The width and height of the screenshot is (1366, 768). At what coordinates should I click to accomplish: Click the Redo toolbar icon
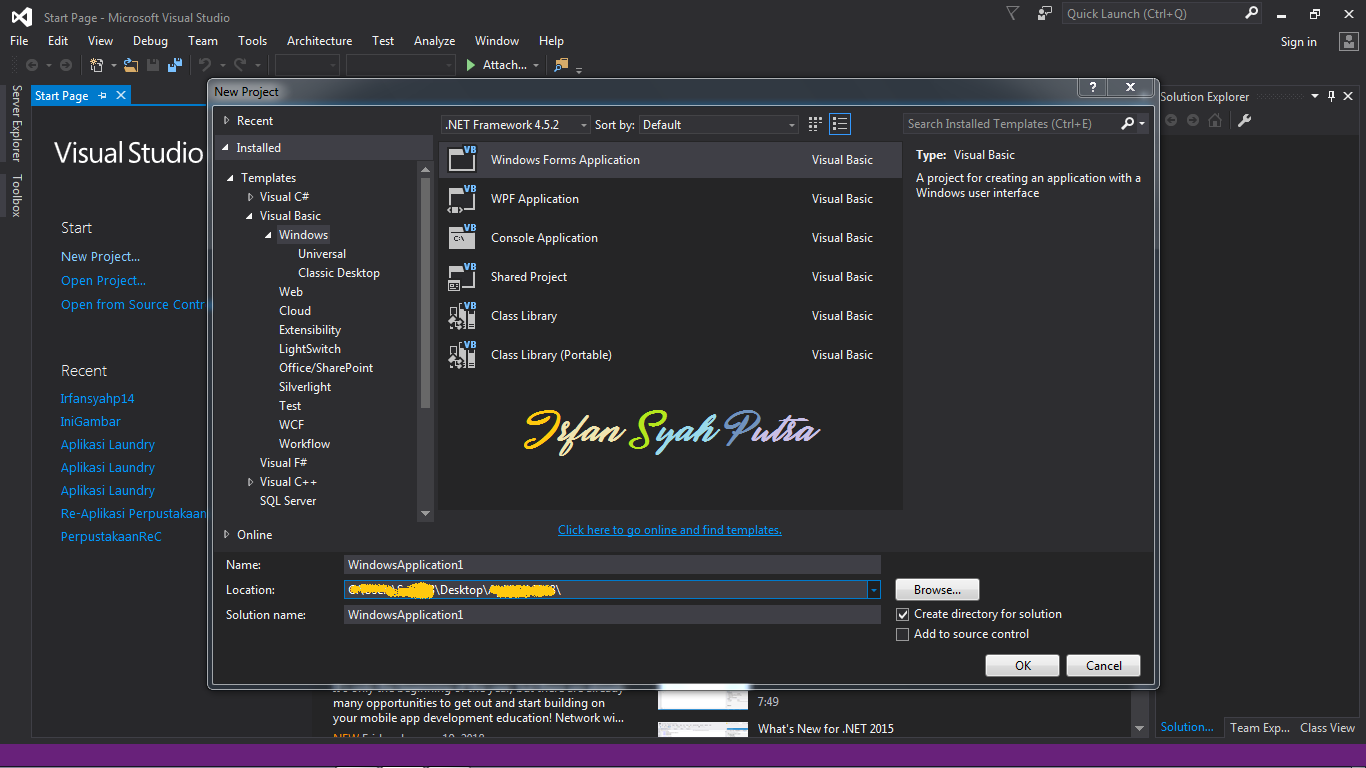[240, 65]
